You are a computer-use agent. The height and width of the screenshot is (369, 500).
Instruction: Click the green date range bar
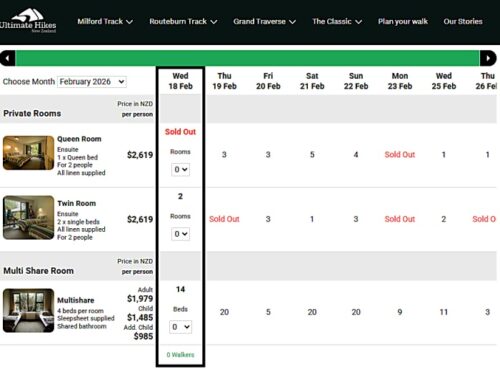[247, 58]
